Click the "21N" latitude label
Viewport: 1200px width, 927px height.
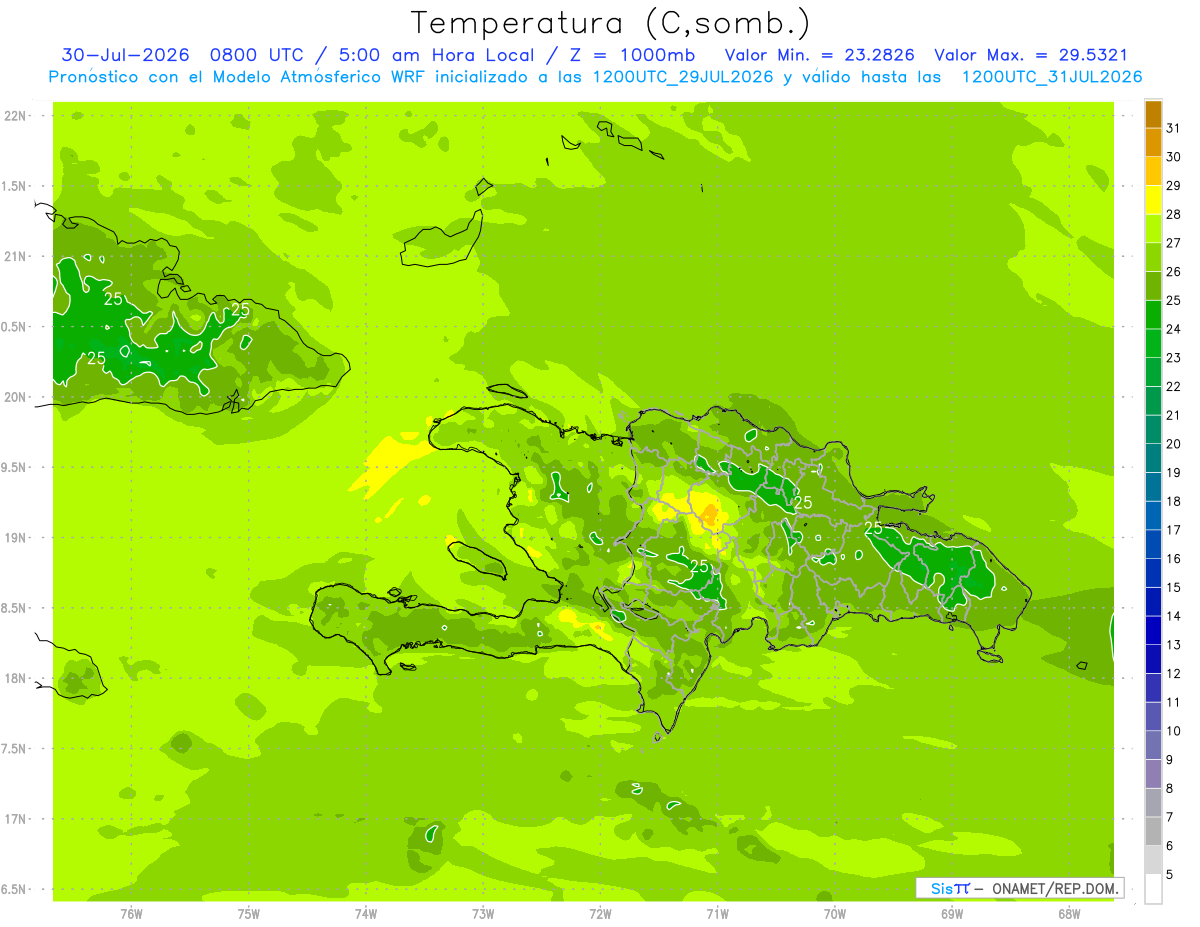[16, 256]
